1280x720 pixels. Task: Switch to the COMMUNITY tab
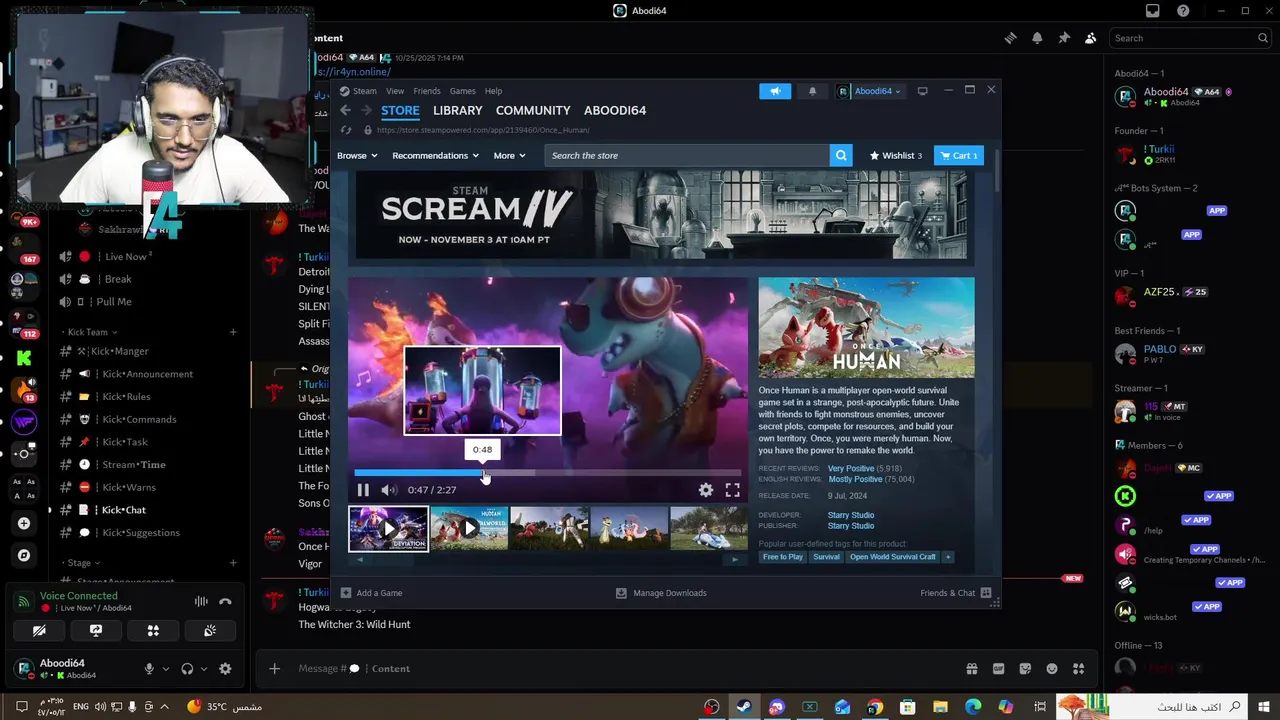click(x=533, y=111)
